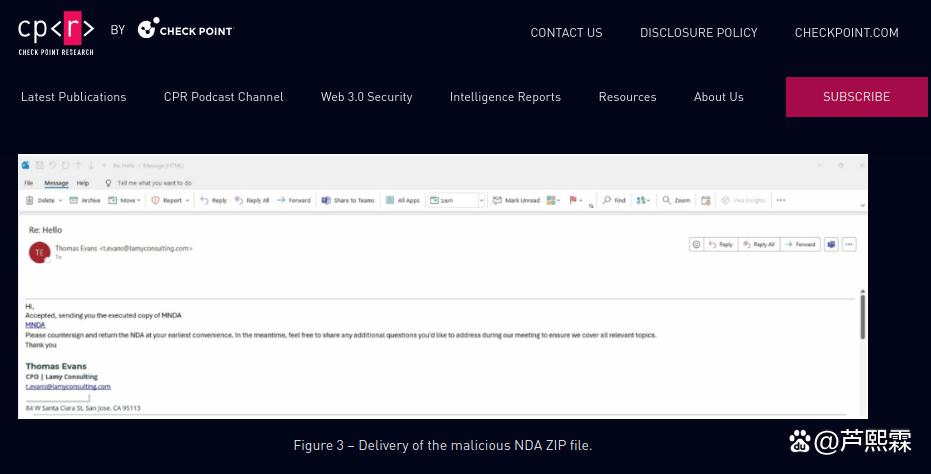Click the Check Point brand logo
Image resolution: width=931 pixels, height=474 pixels.
185,29
